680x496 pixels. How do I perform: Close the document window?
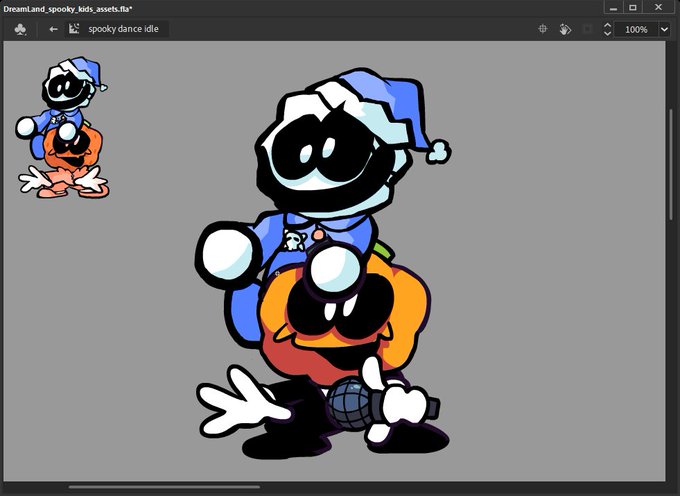click(x=658, y=7)
